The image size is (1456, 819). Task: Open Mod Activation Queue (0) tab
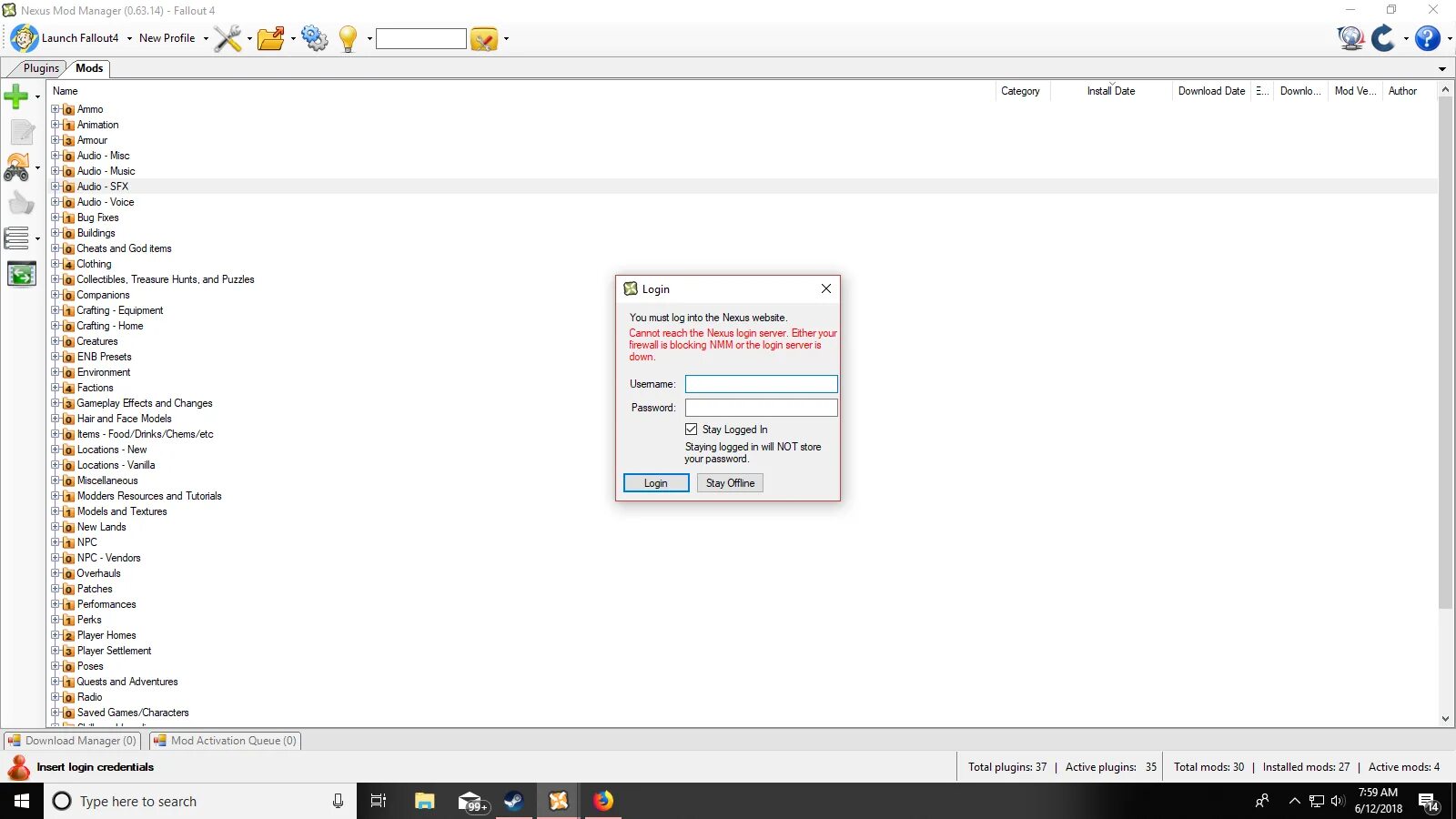(225, 741)
